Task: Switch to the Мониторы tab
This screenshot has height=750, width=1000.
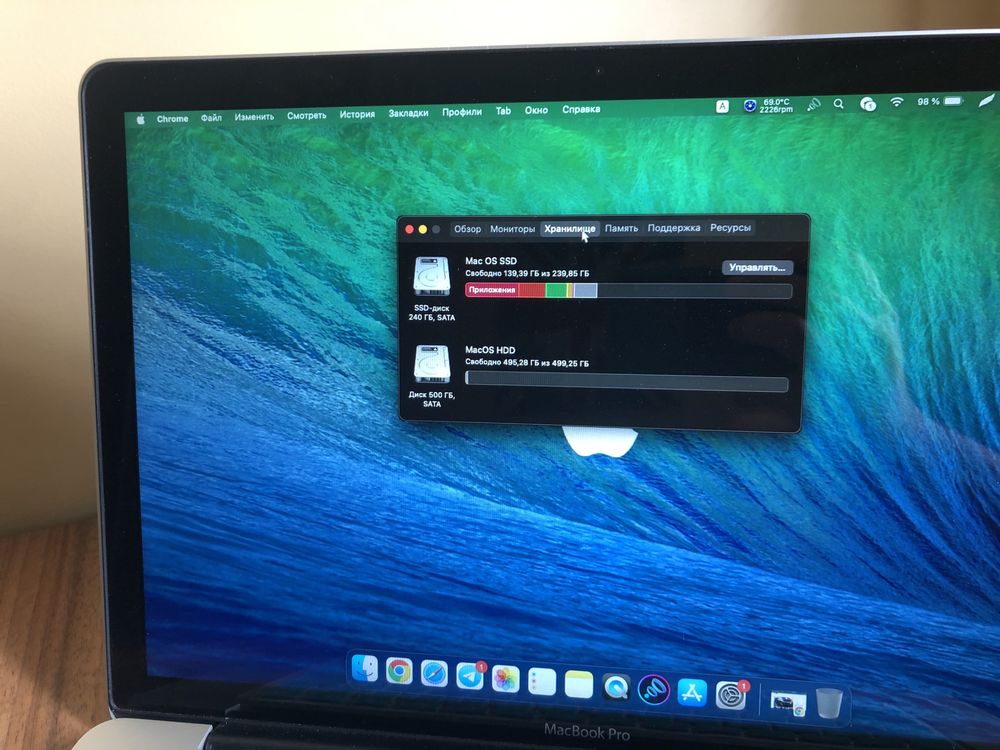Action: tap(512, 229)
